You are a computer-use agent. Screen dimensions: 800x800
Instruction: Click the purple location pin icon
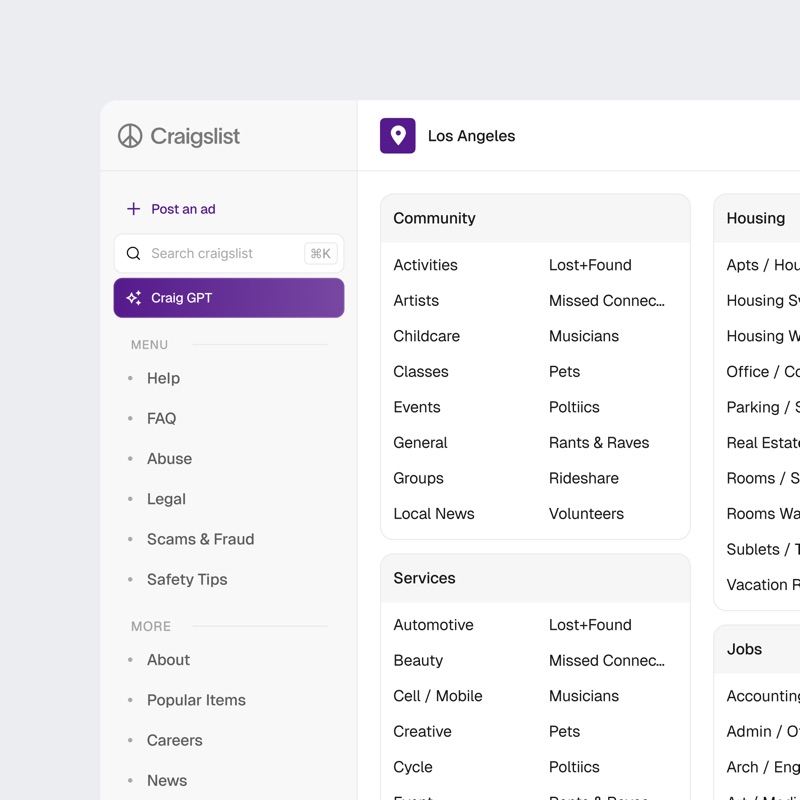click(x=397, y=136)
